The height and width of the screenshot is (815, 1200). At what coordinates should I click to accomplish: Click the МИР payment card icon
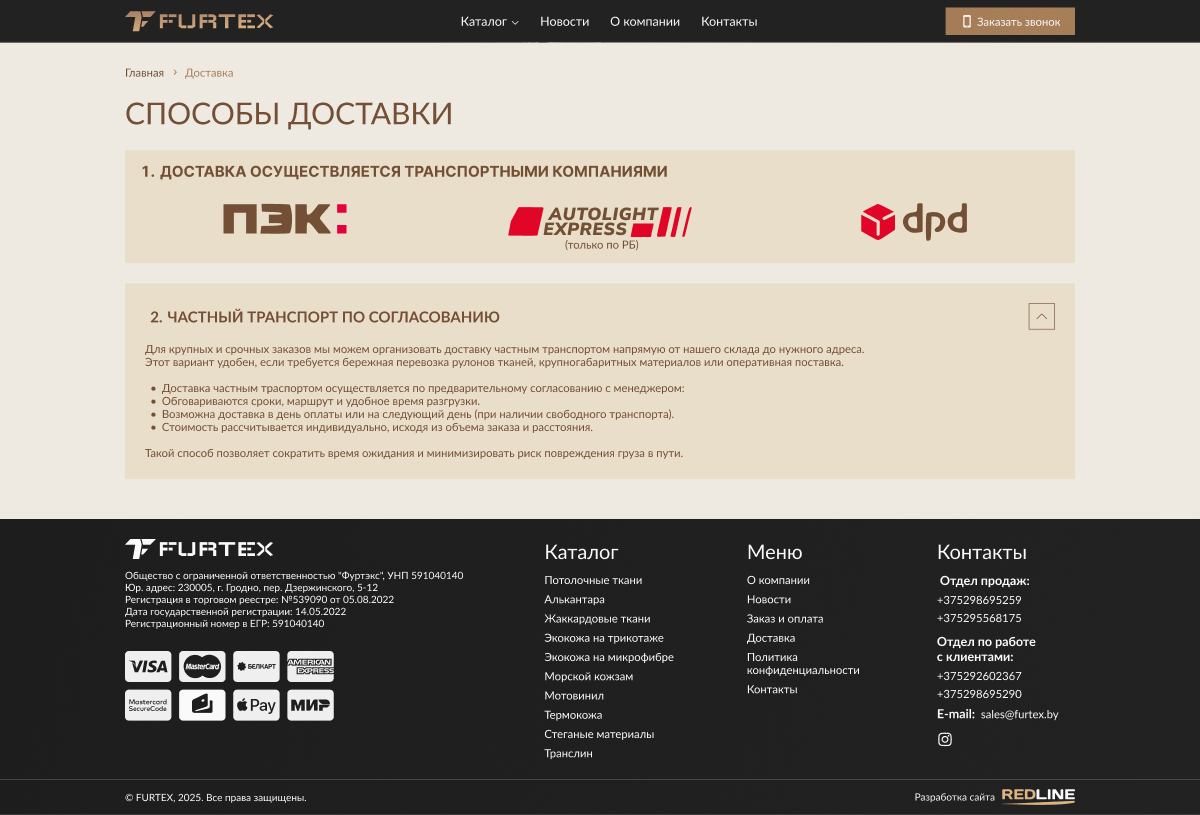[x=310, y=705]
